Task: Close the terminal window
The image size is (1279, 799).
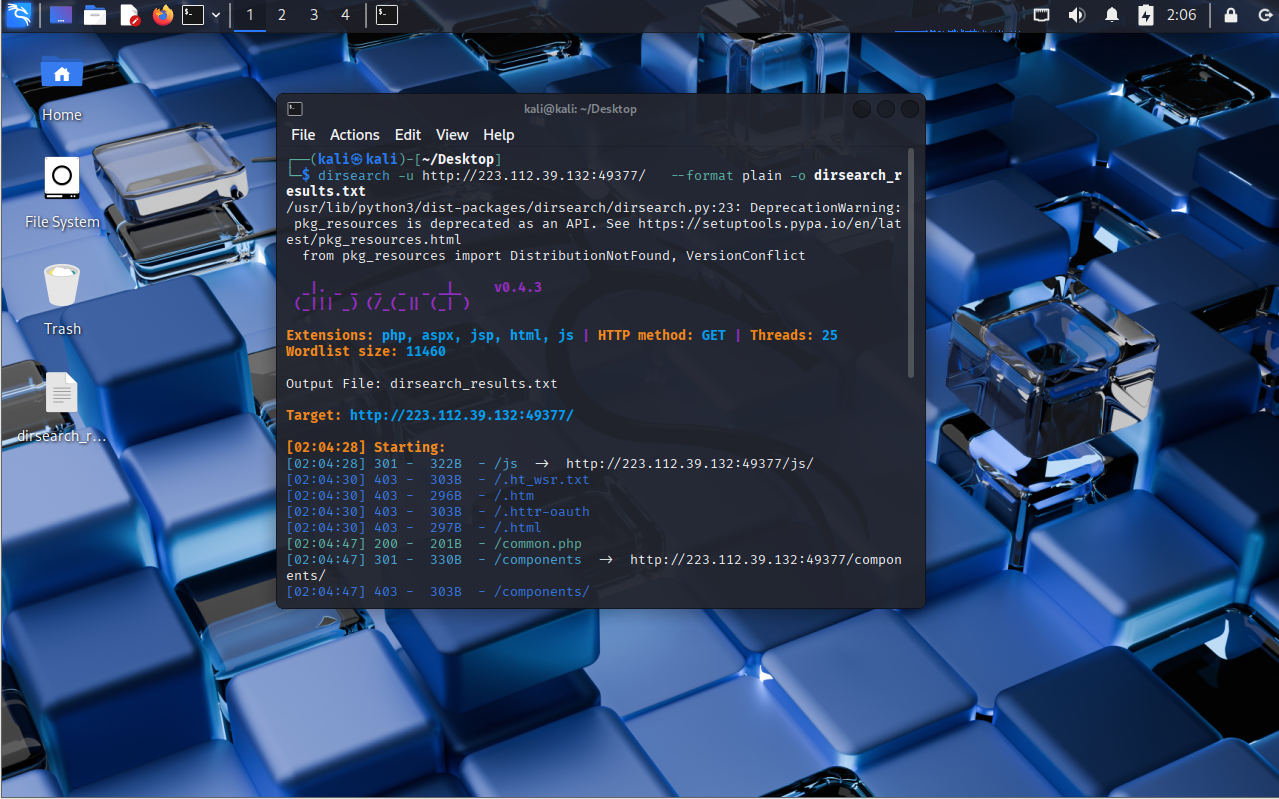Action: coord(910,109)
